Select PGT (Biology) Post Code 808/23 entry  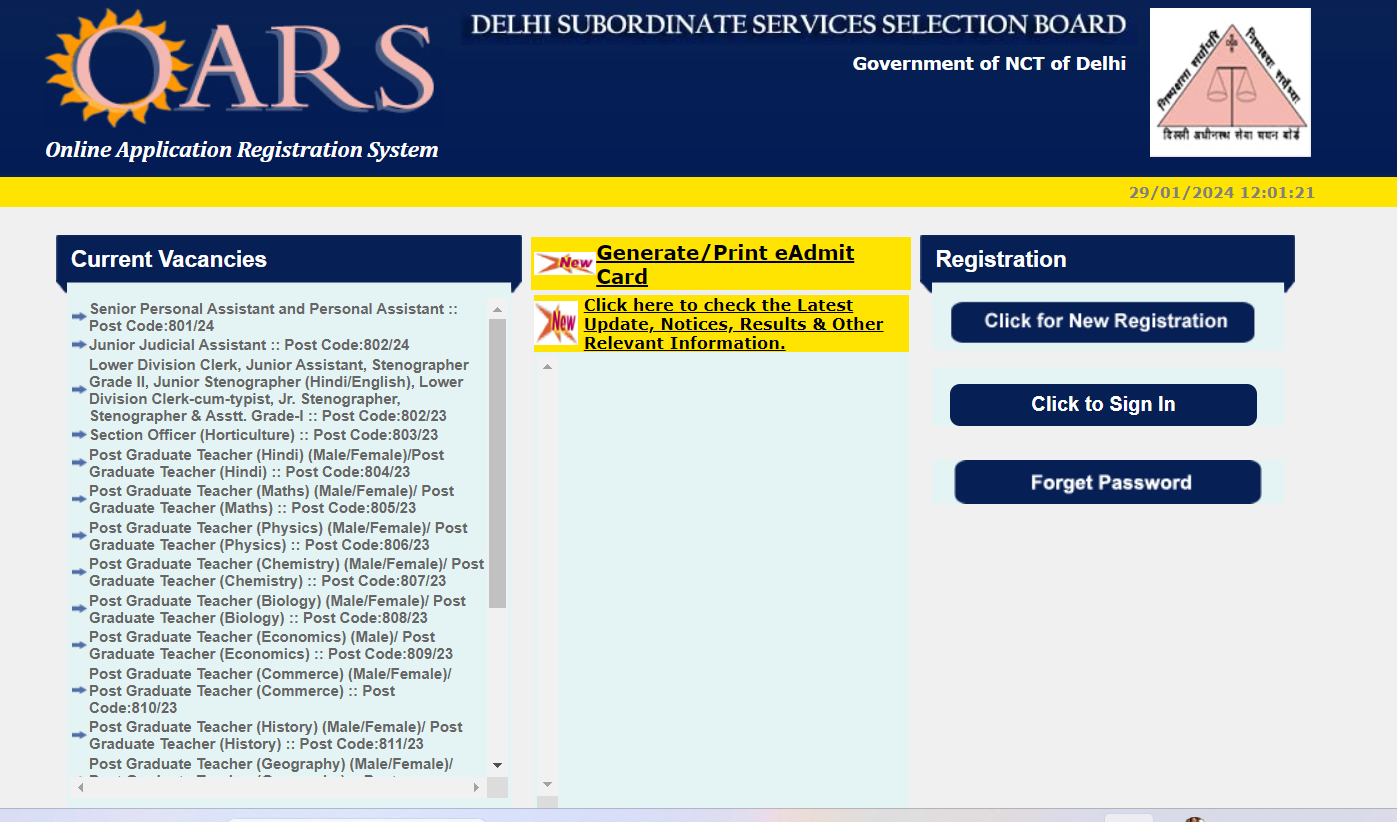click(x=277, y=609)
